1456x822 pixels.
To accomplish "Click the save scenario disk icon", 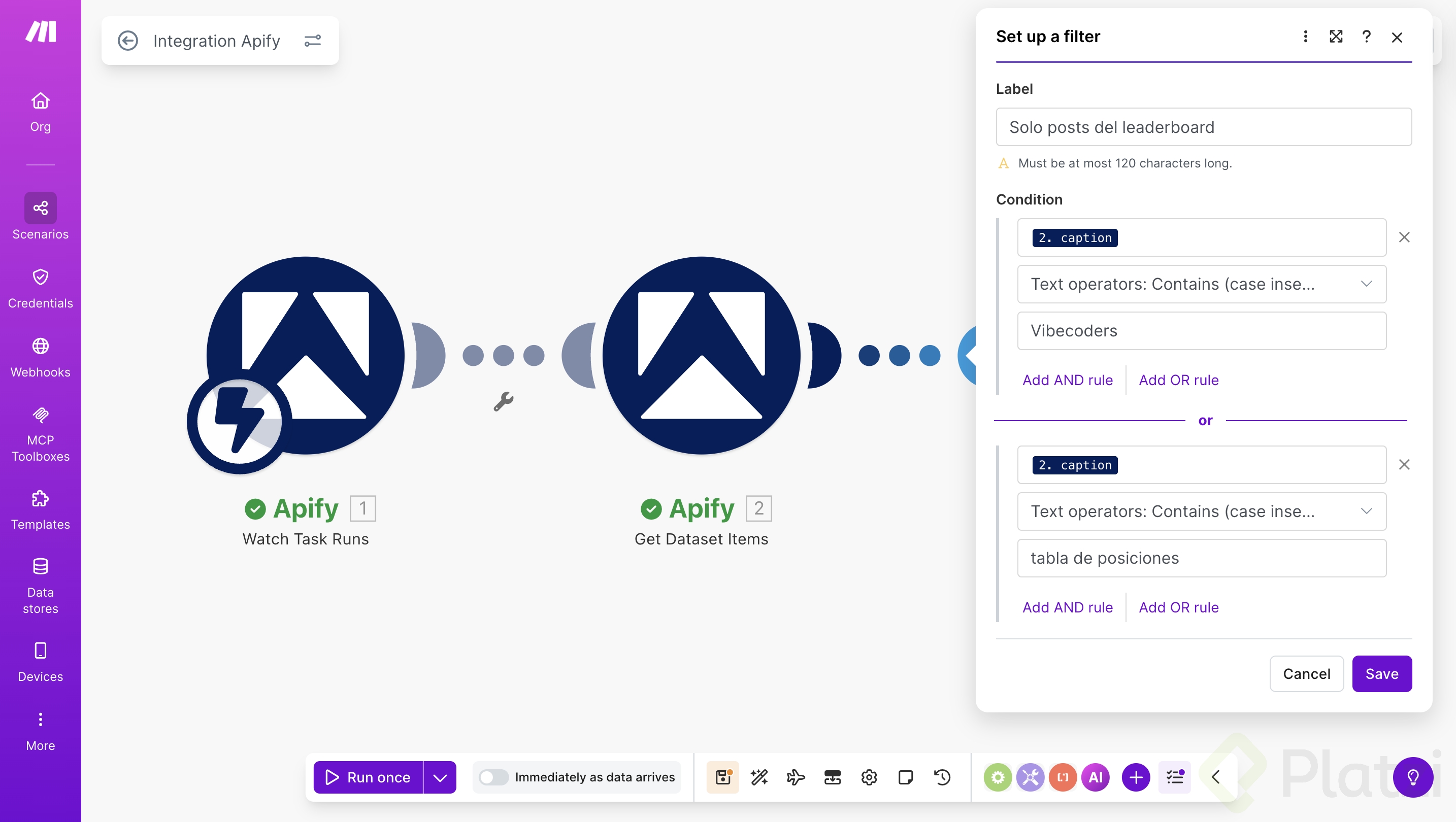I will (723, 777).
